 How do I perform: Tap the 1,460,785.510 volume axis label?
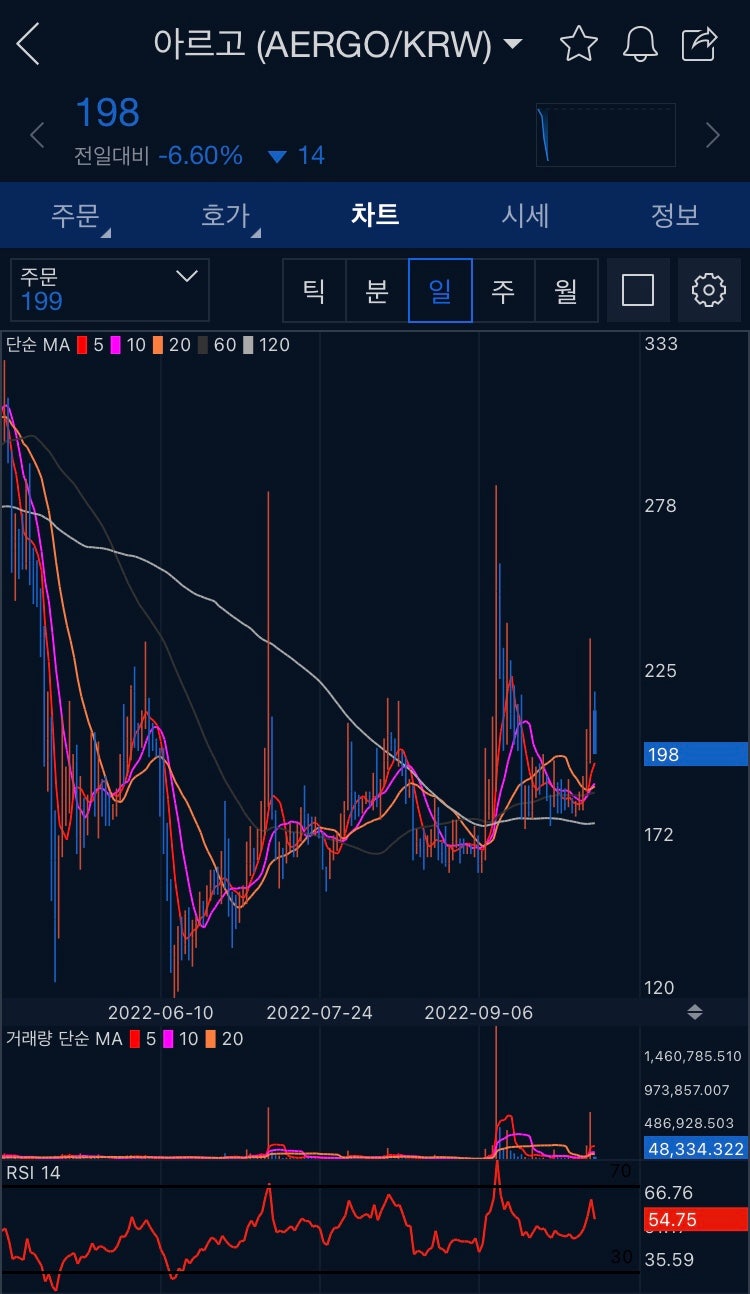click(x=693, y=1056)
